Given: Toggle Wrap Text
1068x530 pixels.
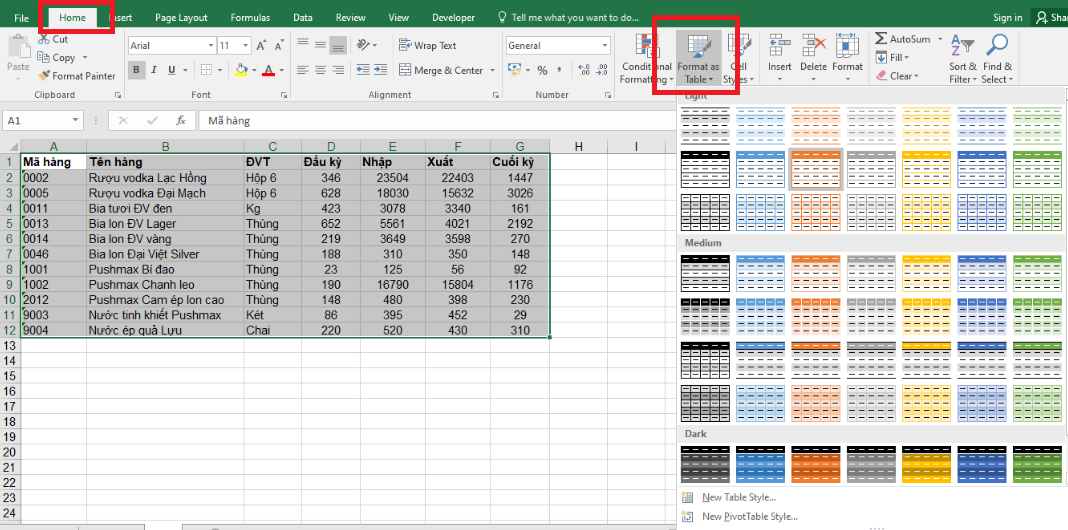Looking at the screenshot, I should [x=427, y=46].
